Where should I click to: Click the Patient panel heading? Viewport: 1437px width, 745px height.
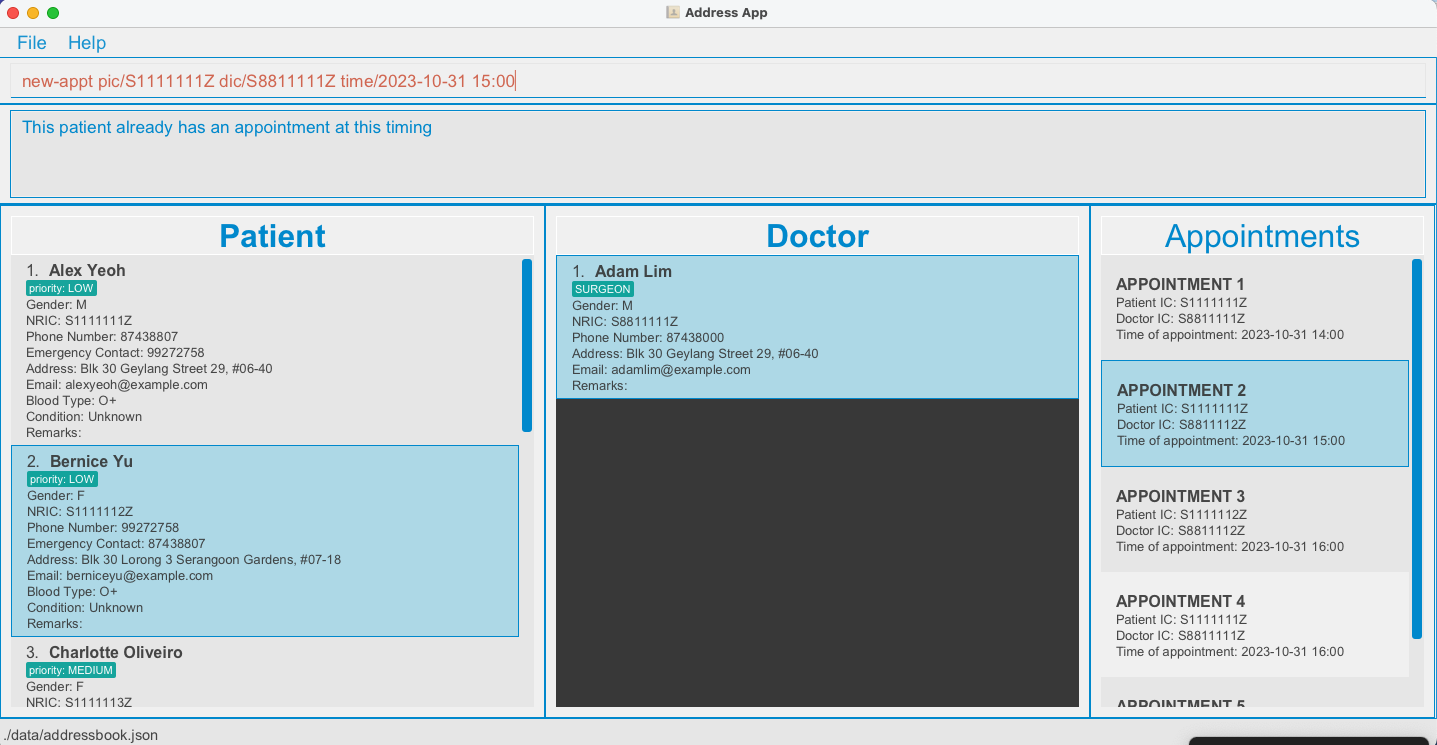point(272,236)
